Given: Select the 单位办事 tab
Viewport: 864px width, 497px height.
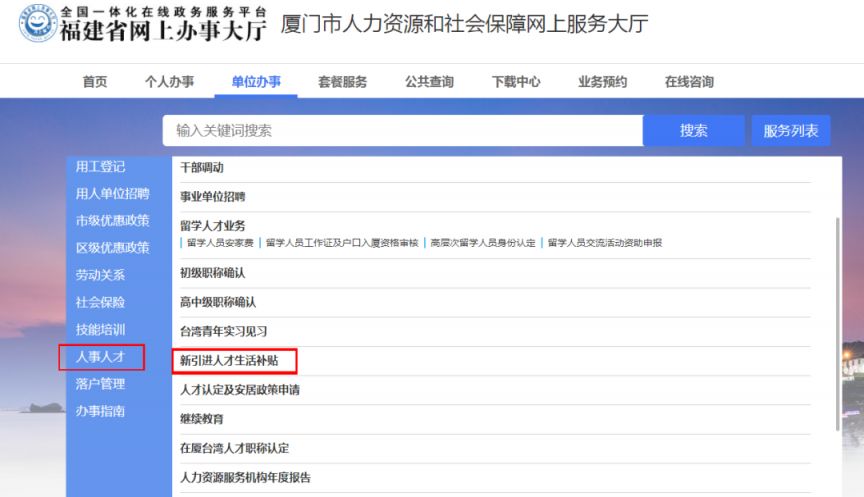Looking at the screenshot, I should point(256,82).
